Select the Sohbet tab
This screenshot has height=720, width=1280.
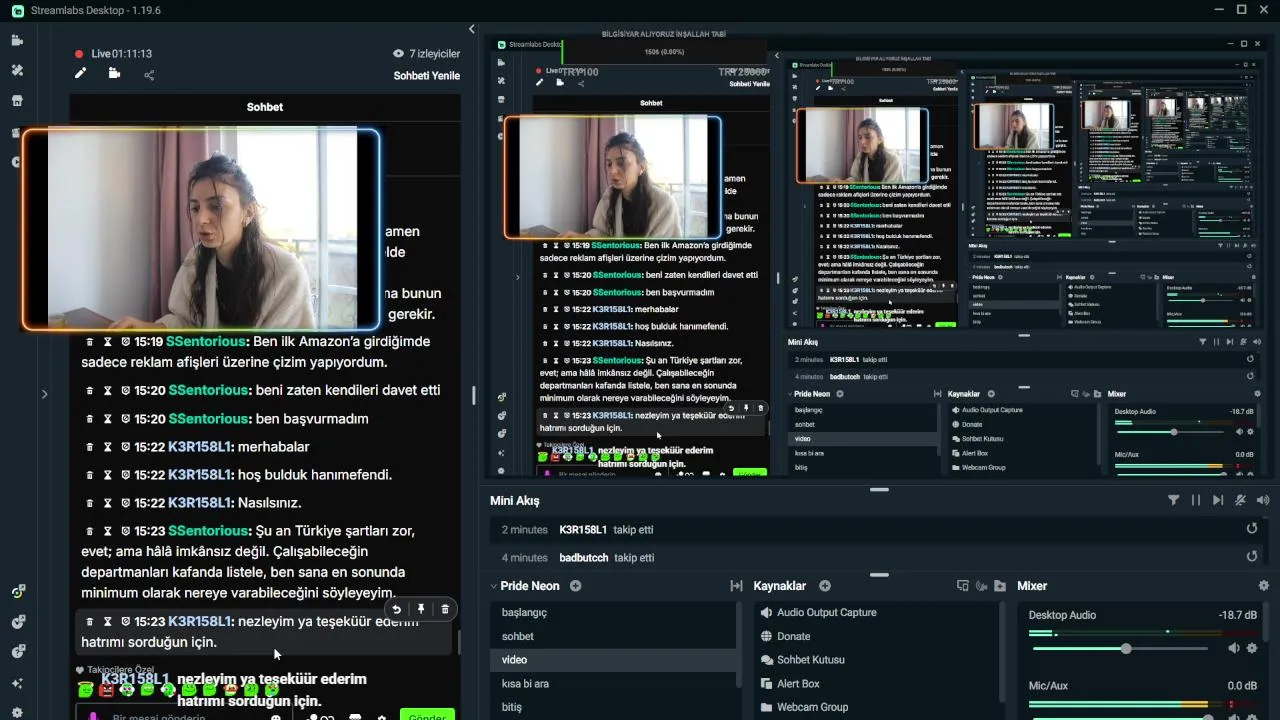coord(265,107)
